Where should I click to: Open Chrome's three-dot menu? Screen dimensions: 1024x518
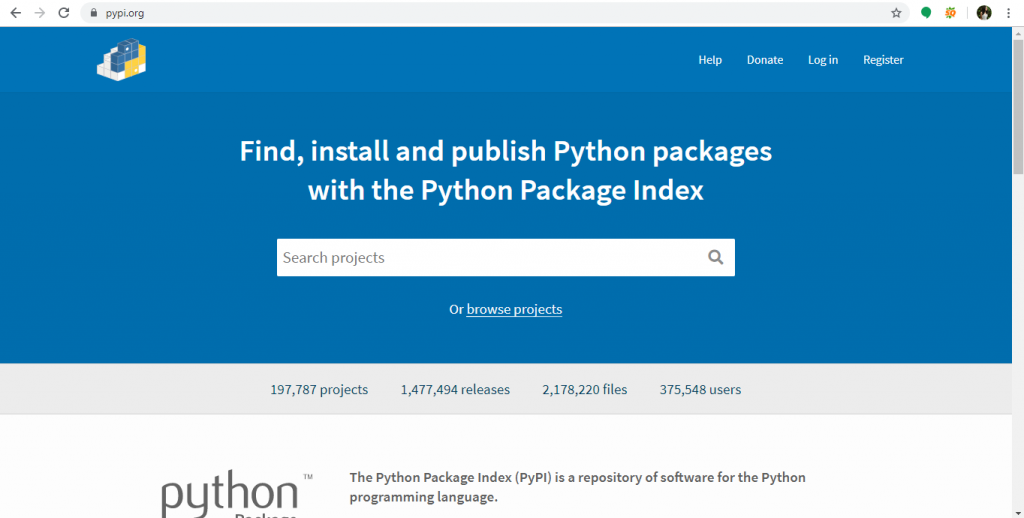point(1008,12)
